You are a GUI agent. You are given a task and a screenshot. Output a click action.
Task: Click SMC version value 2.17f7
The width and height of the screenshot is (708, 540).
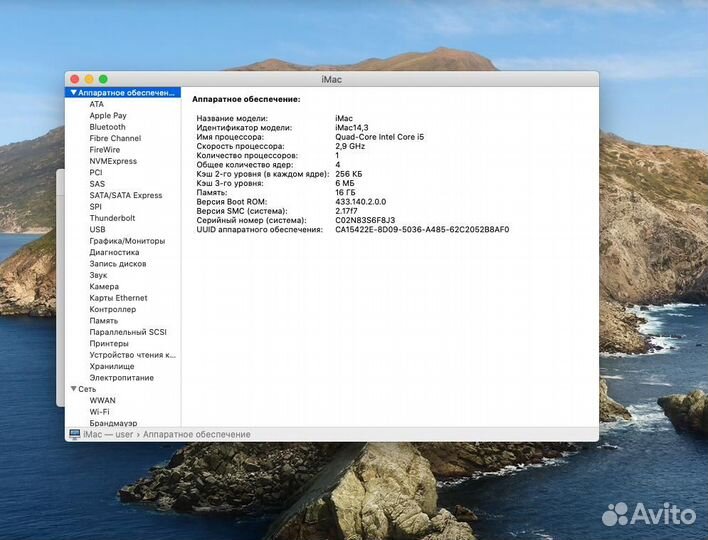(346, 211)
